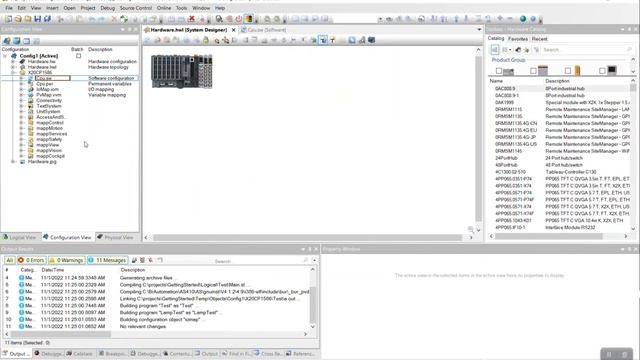Check the third Product Group filter checkbox
This screenshot has width=640, height=360.
point(568,71)
